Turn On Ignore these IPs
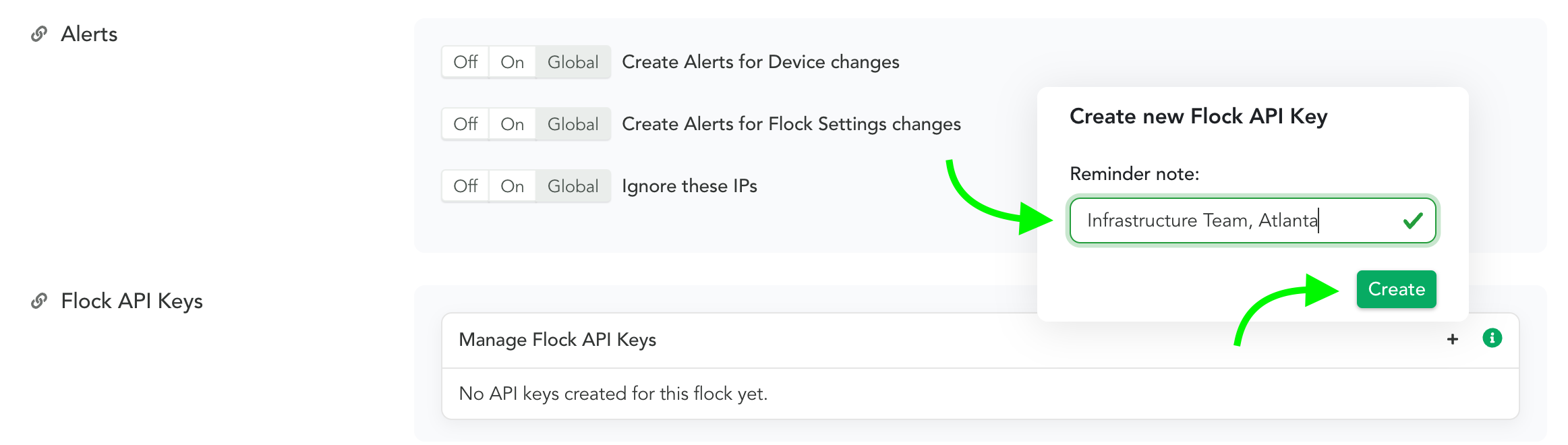Screen dimensions: 1568x445 tap(513, 186)
